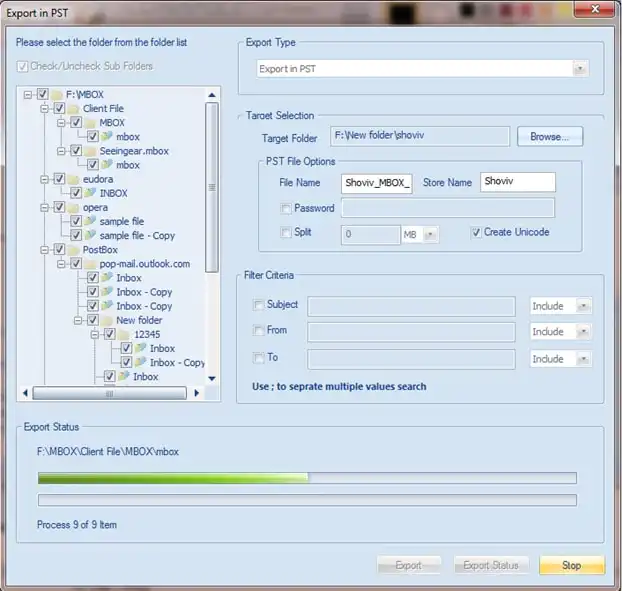This screenshot has width=622, height=591.
Task: Click the Stop button
Action: 572,565
